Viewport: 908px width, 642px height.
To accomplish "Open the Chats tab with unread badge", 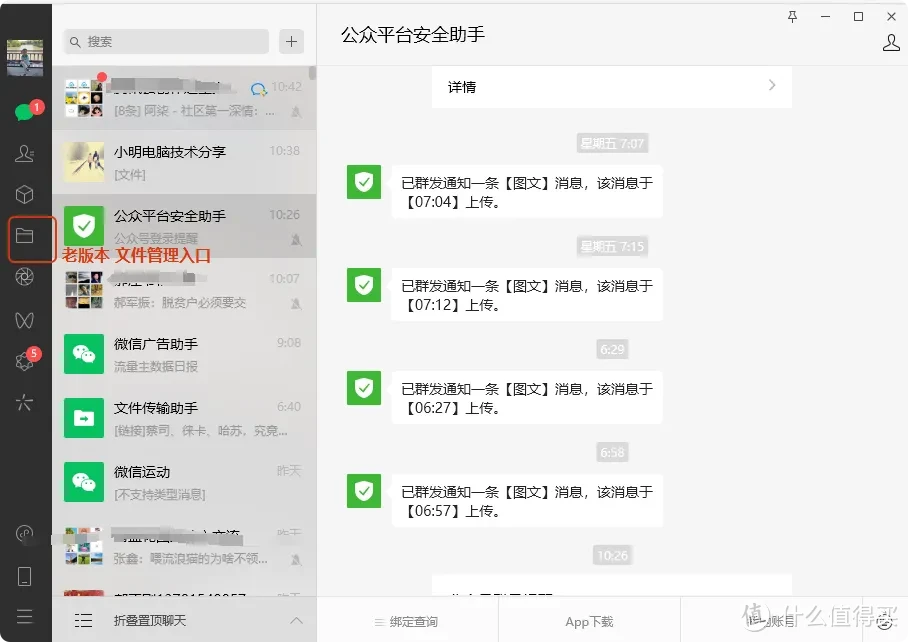I will (x=26, y=111).
